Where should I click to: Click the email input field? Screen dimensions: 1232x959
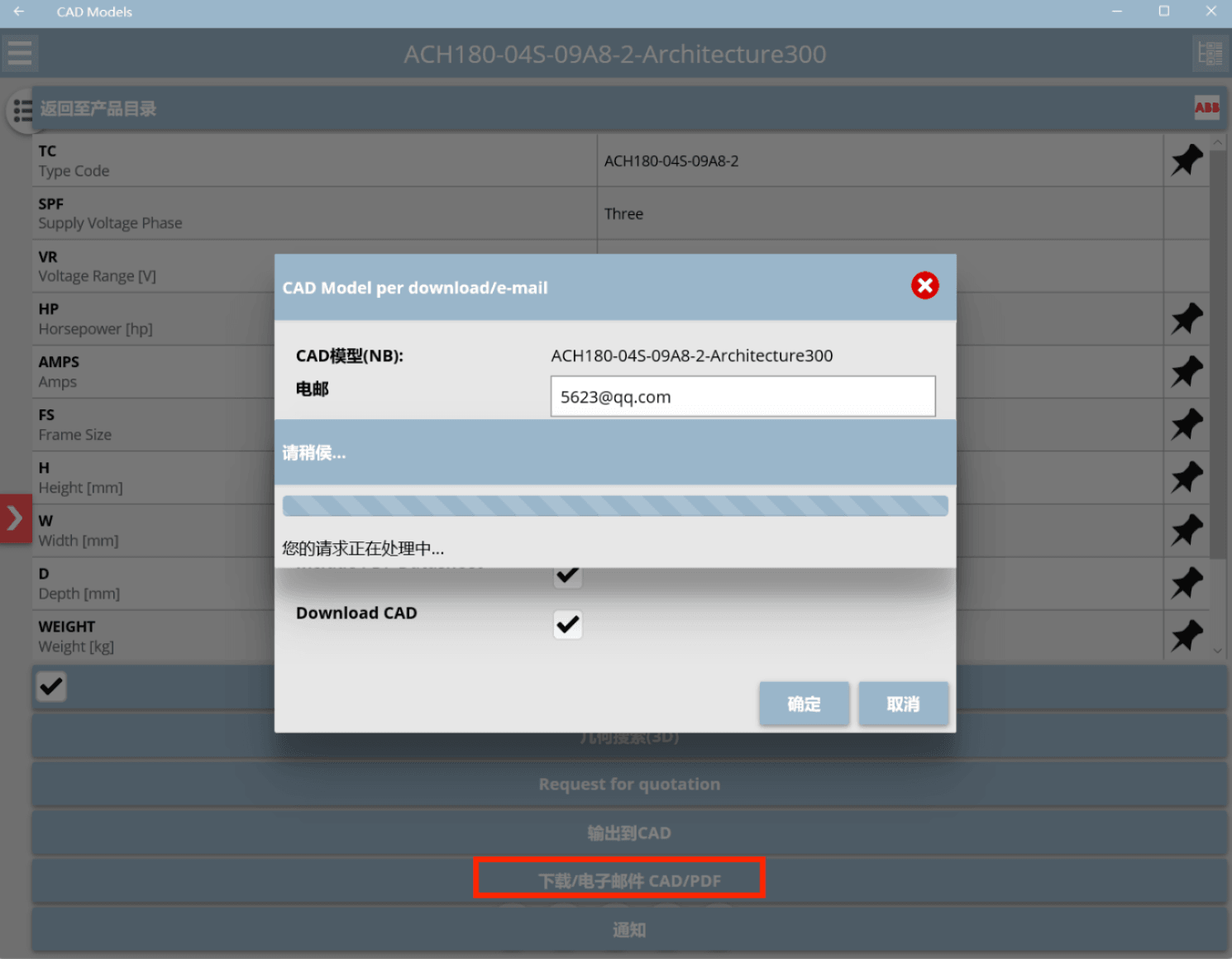[743, 397]
